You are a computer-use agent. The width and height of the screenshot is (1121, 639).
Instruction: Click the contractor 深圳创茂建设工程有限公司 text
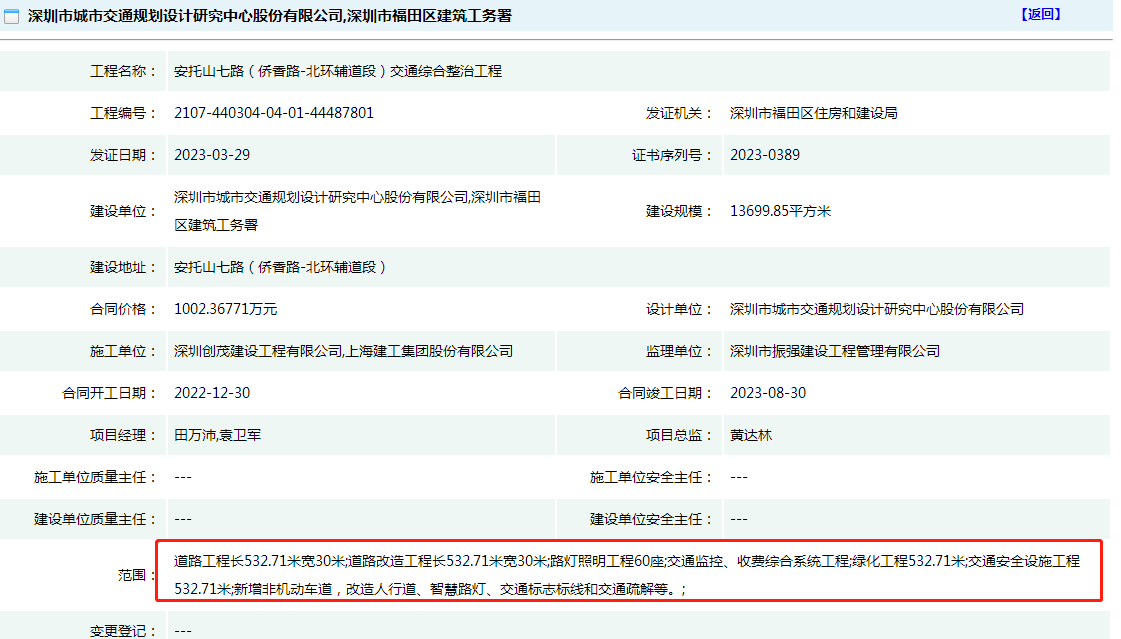coord(257,351)
